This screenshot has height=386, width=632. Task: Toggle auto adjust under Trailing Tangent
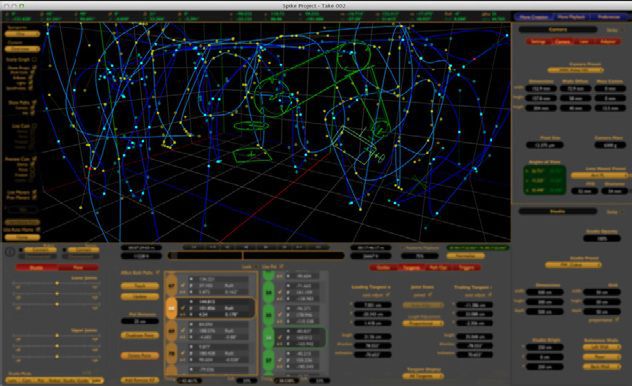pos(490,295)
